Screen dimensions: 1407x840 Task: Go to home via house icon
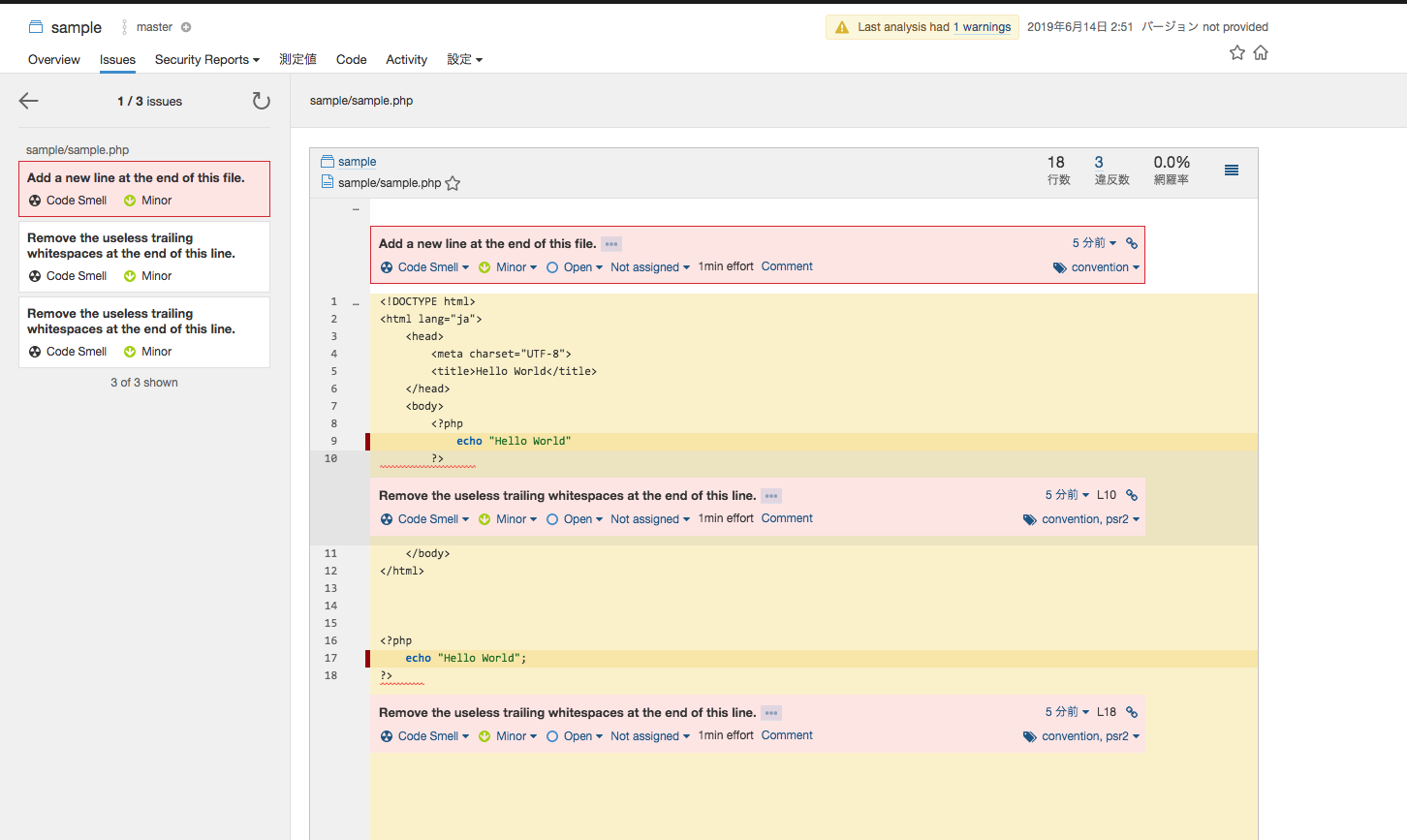coord(1261,52)
